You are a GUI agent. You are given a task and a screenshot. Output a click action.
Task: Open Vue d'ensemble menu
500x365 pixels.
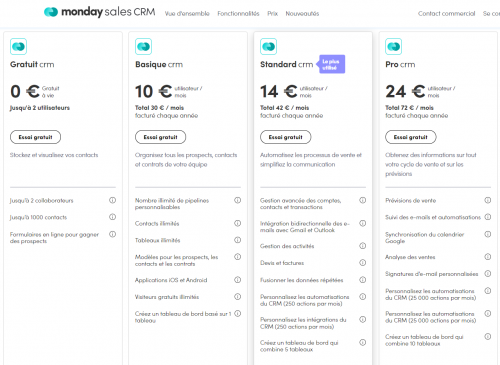[x=187, y=14]
